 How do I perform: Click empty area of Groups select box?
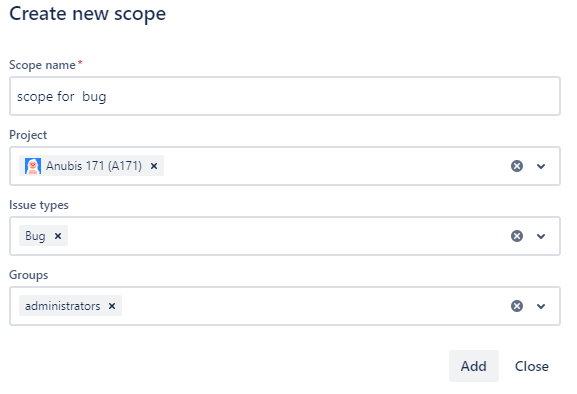click(313, 306)
